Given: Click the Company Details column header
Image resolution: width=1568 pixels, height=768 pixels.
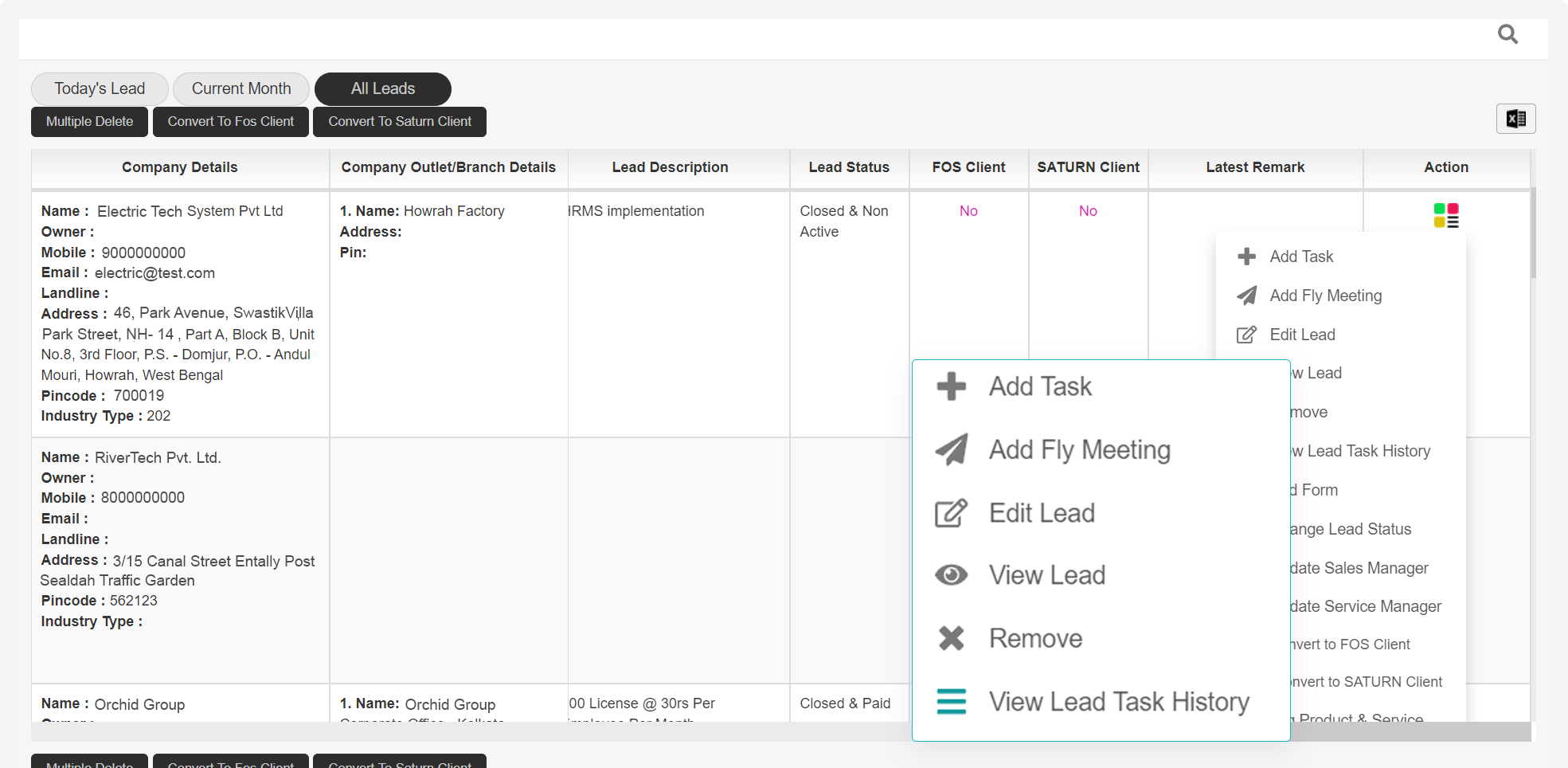Looking at the screenshot, I should click(180, 167).
